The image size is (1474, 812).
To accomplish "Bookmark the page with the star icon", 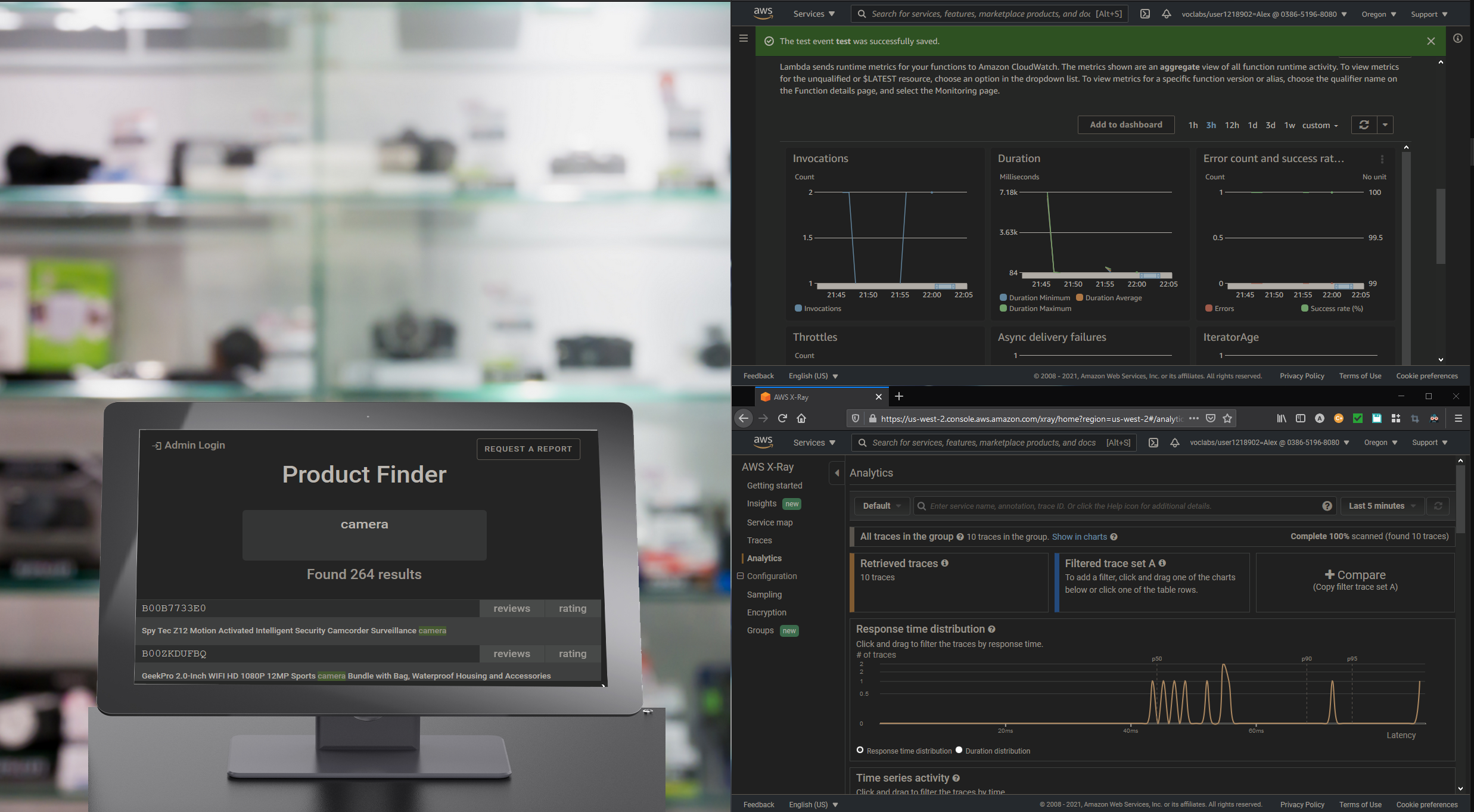I will click(x=1227, y=418).
